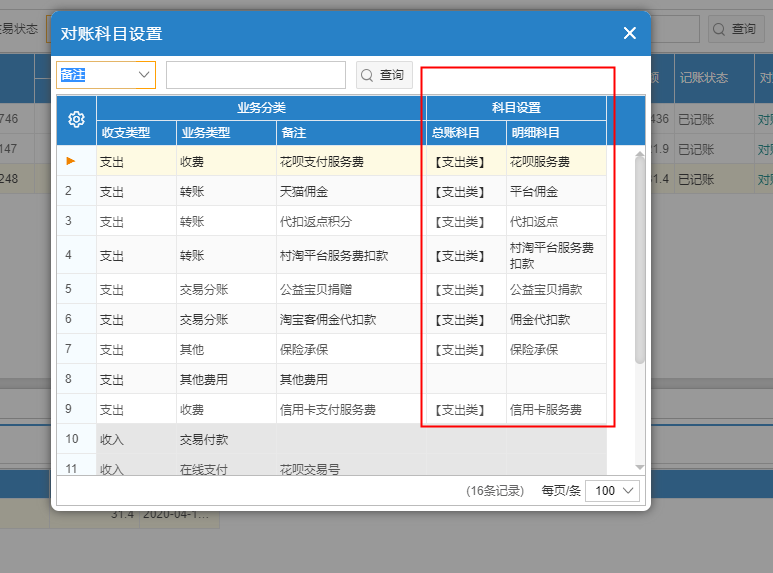This screenshot has height=573, width=773.
Task: Click the 代扣返点 detail subject cell
Action: click(x=556, y=221)
